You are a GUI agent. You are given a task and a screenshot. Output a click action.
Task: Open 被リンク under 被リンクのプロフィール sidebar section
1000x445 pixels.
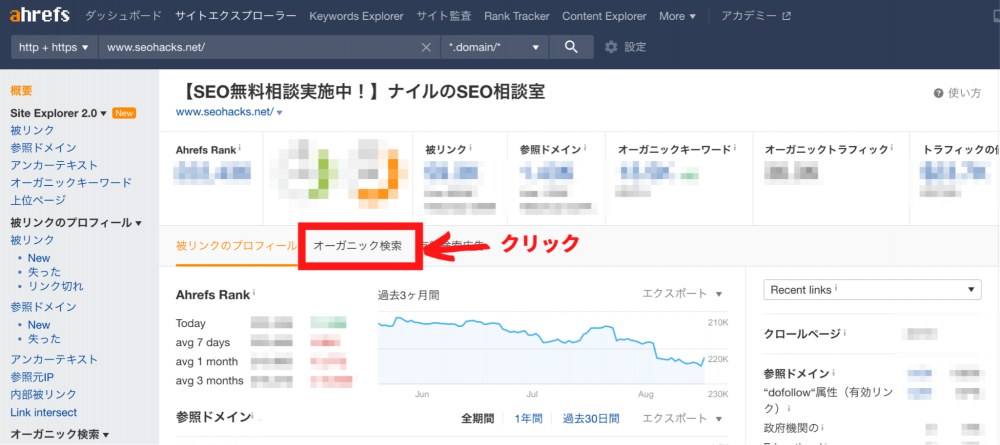tap(33, 240)
